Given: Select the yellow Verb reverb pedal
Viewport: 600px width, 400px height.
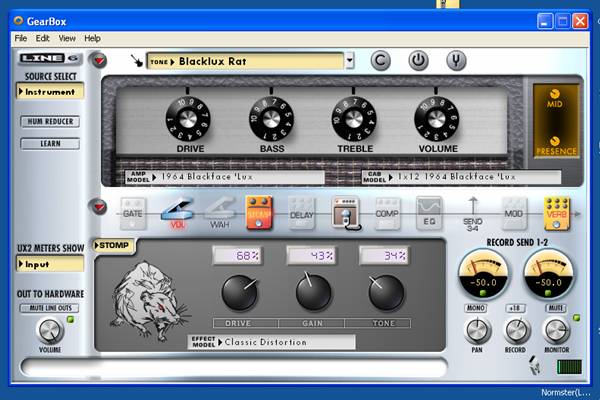Looking at the screenshot, I should 557,214.
